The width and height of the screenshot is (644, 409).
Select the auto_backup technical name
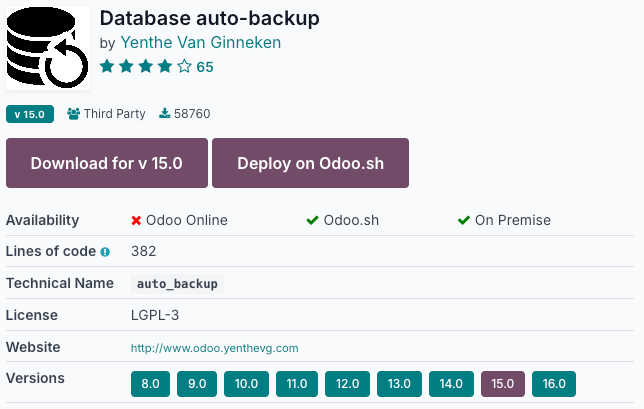point(177,284)
